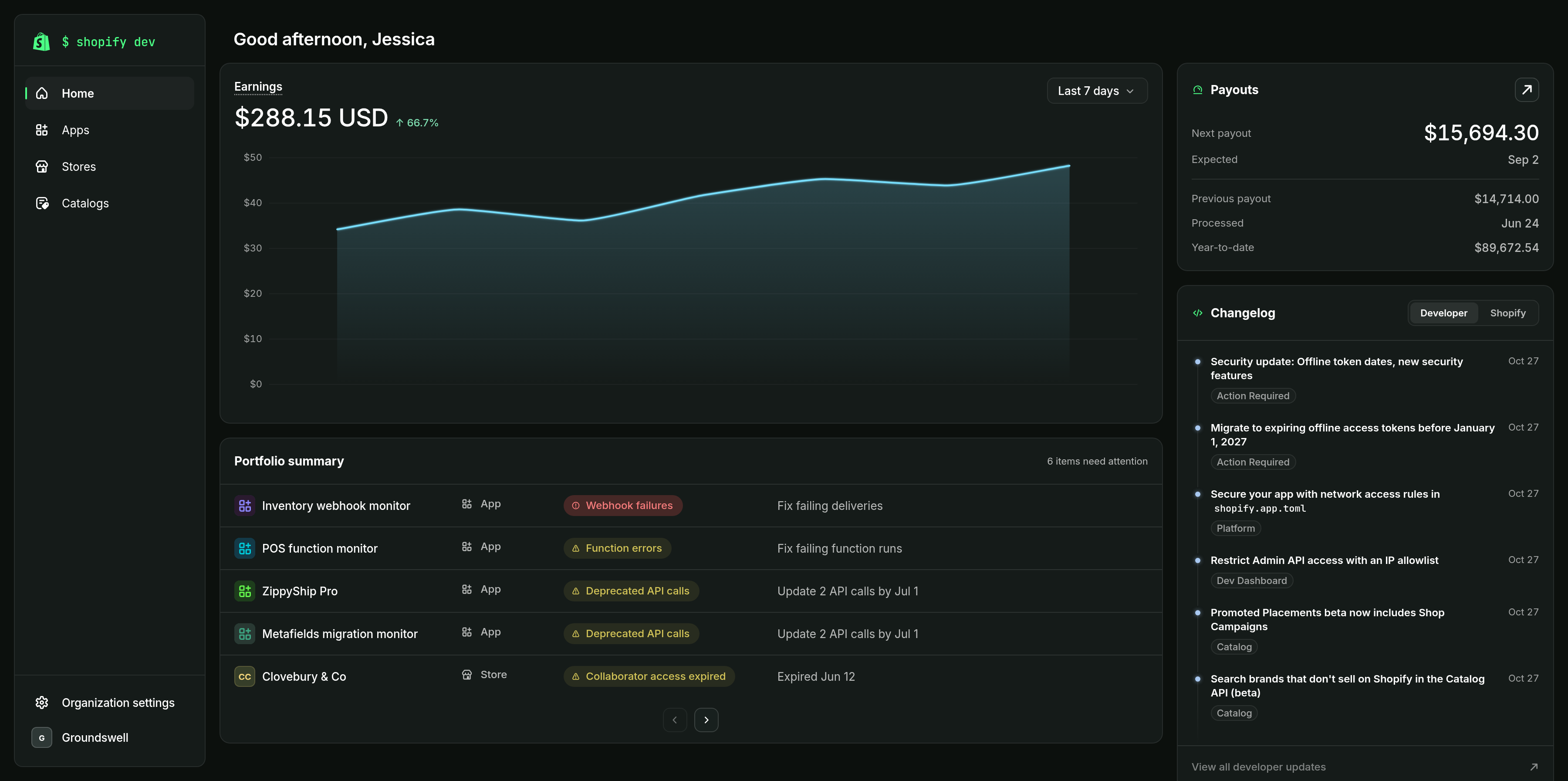Viewport: 1568px width, 781px height.
Task: Click the Groundswell G avatar
Action: click(x=41, y=737)
